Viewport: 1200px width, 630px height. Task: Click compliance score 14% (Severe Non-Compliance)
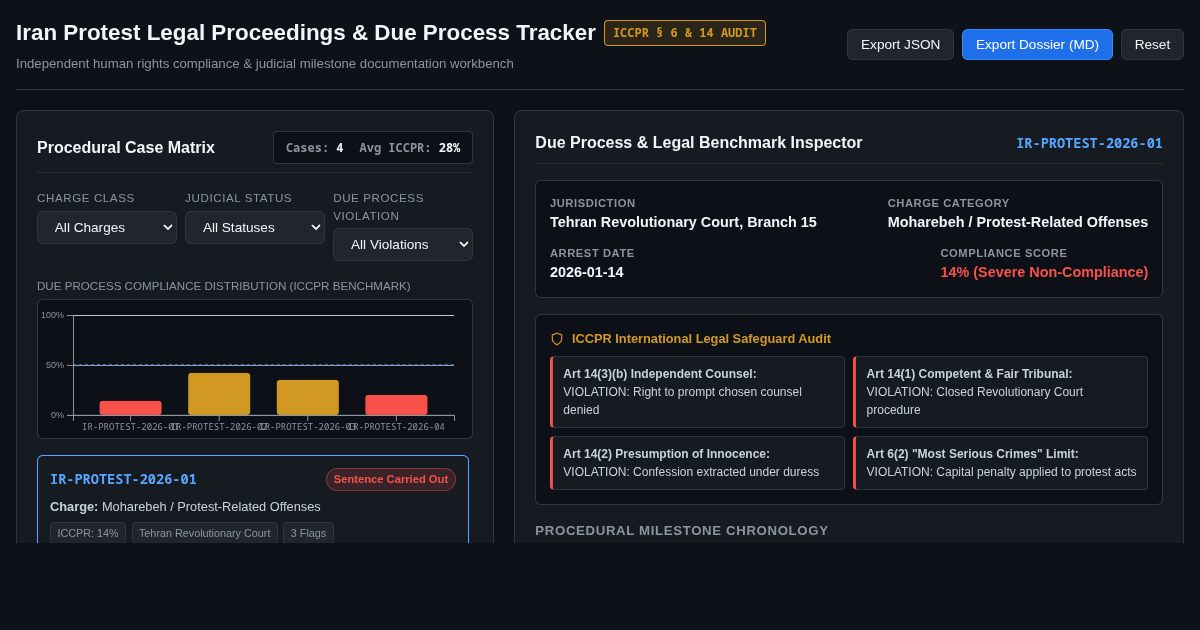pyautogui.click(x=1044, y=272)
